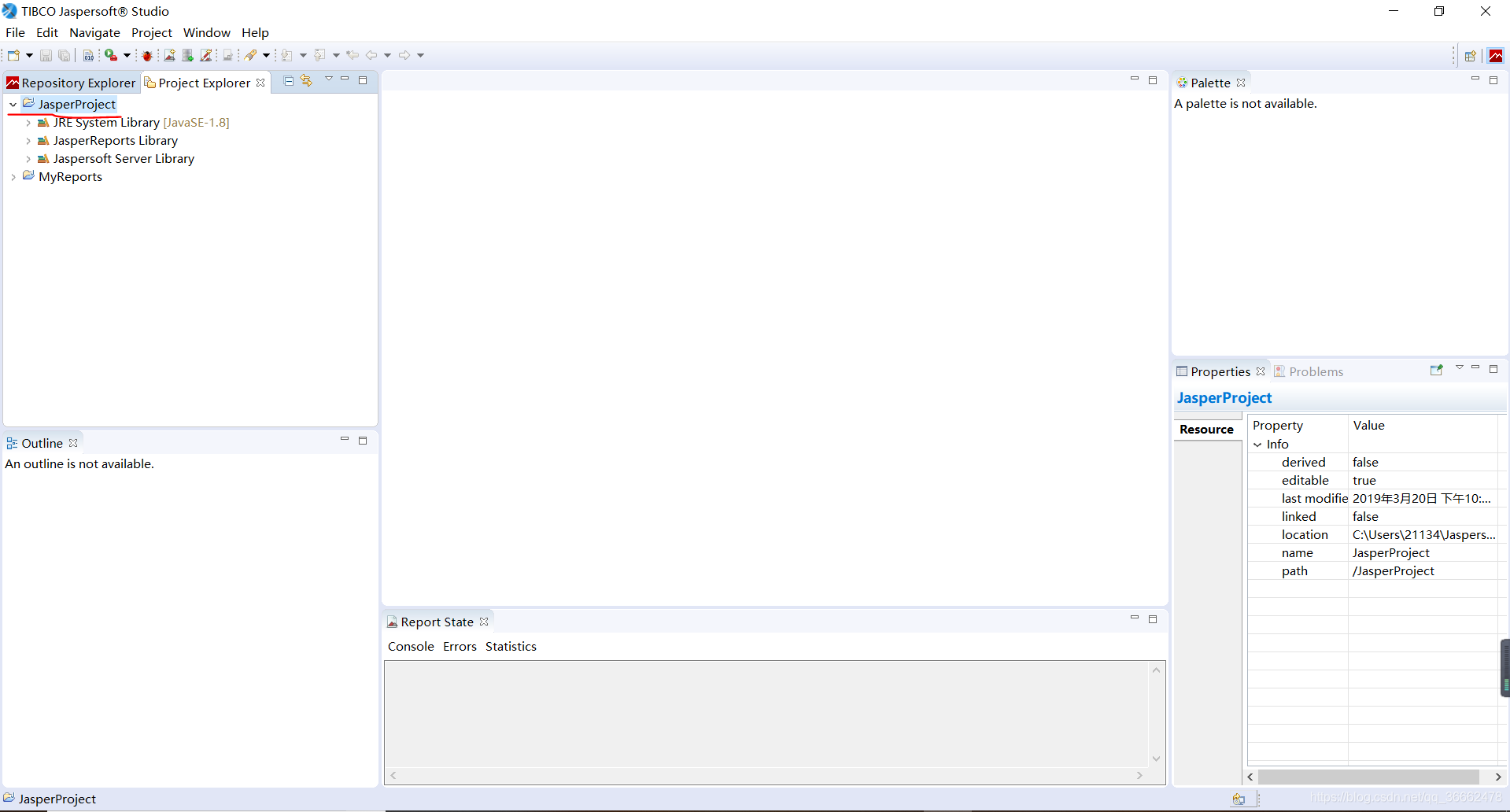Click the Previous Annotation toolbar icon
The width and height of the screenshot is (1510, 812).
[x=320, y=55]
